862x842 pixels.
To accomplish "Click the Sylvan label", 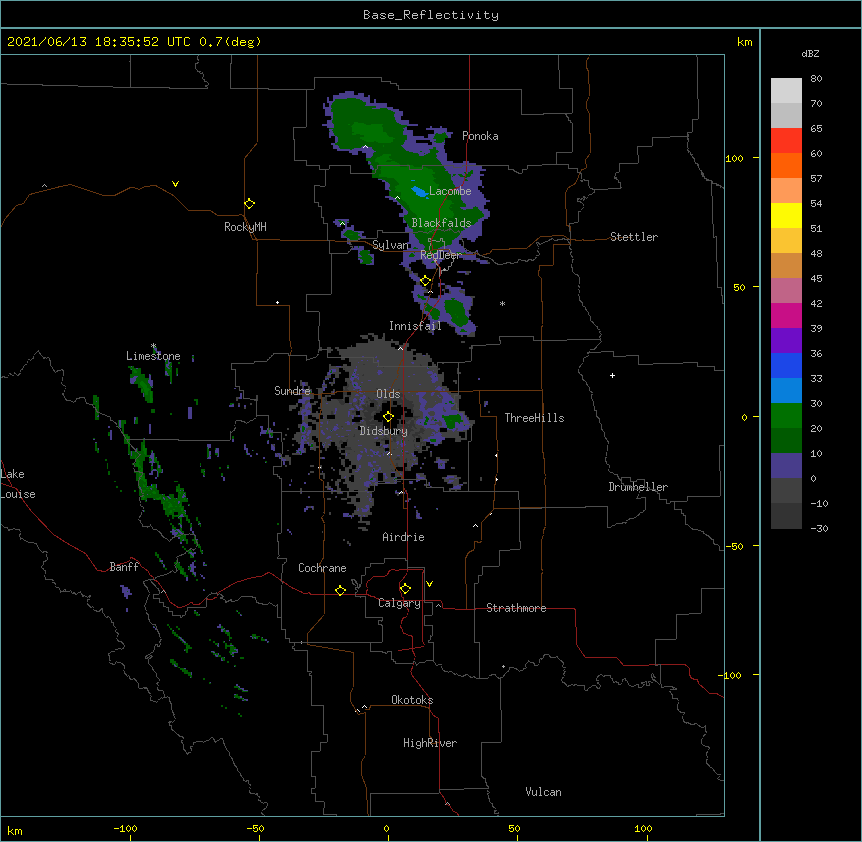I will 390,245.
